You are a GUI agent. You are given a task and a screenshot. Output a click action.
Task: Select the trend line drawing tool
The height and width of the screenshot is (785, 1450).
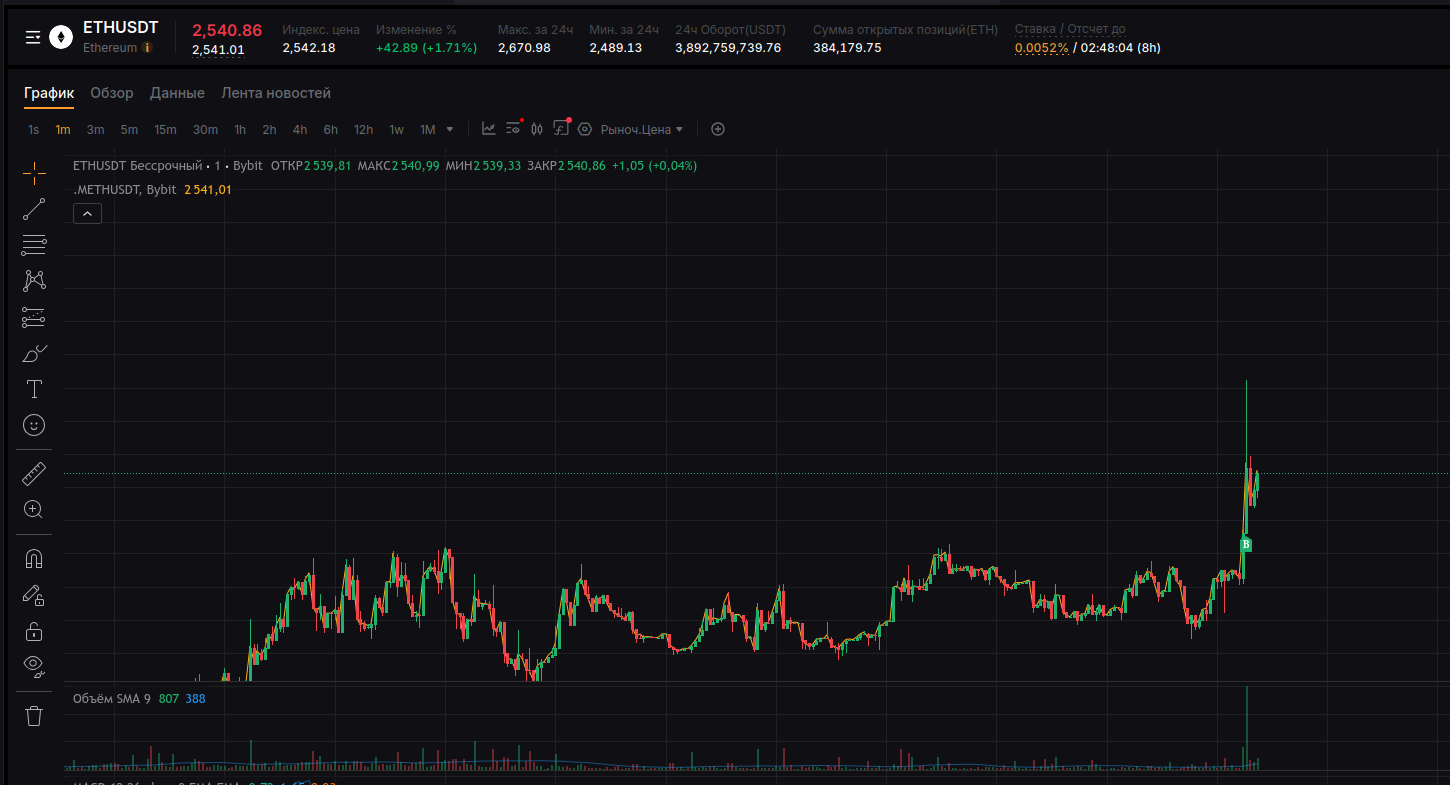click(34, 209)
